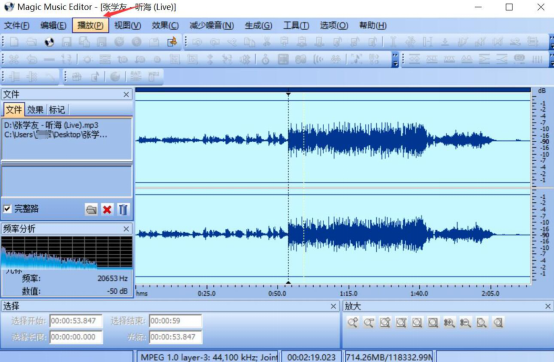554x363 pixels.
Task: Open overflow arrow beside the stopwatch toolbar
Action: coord(395,60)
